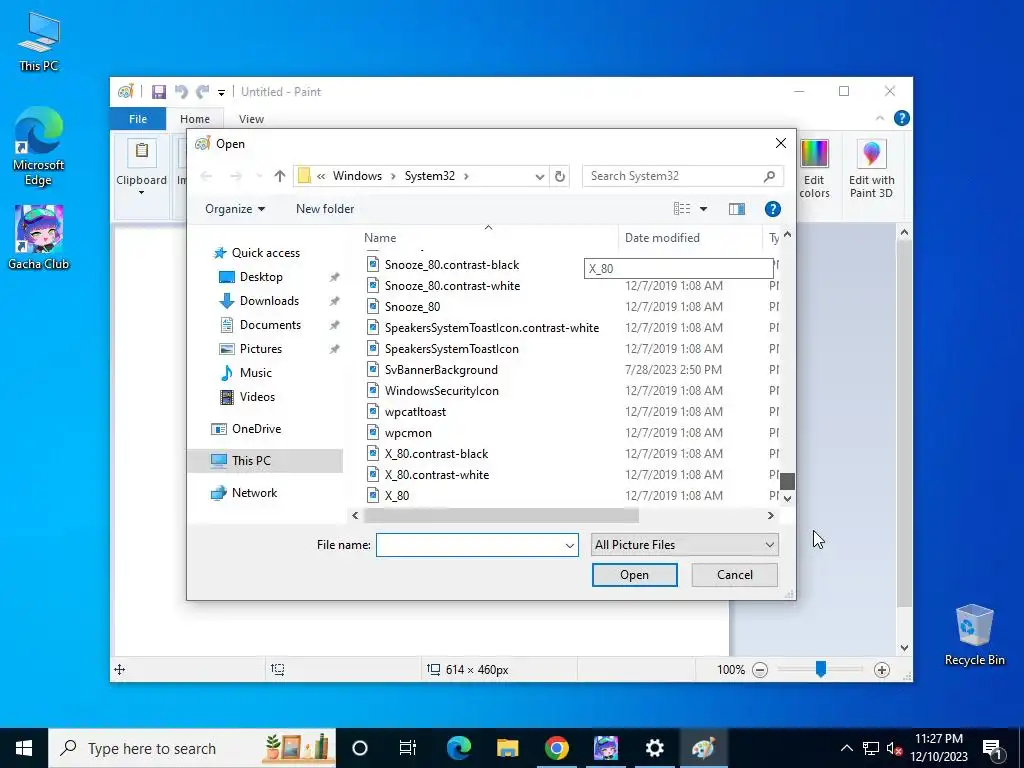The width and height of the screenshot is (1024, 768).
Task: Select file X_80.contrast-white
Action: [x=437, y=475]
